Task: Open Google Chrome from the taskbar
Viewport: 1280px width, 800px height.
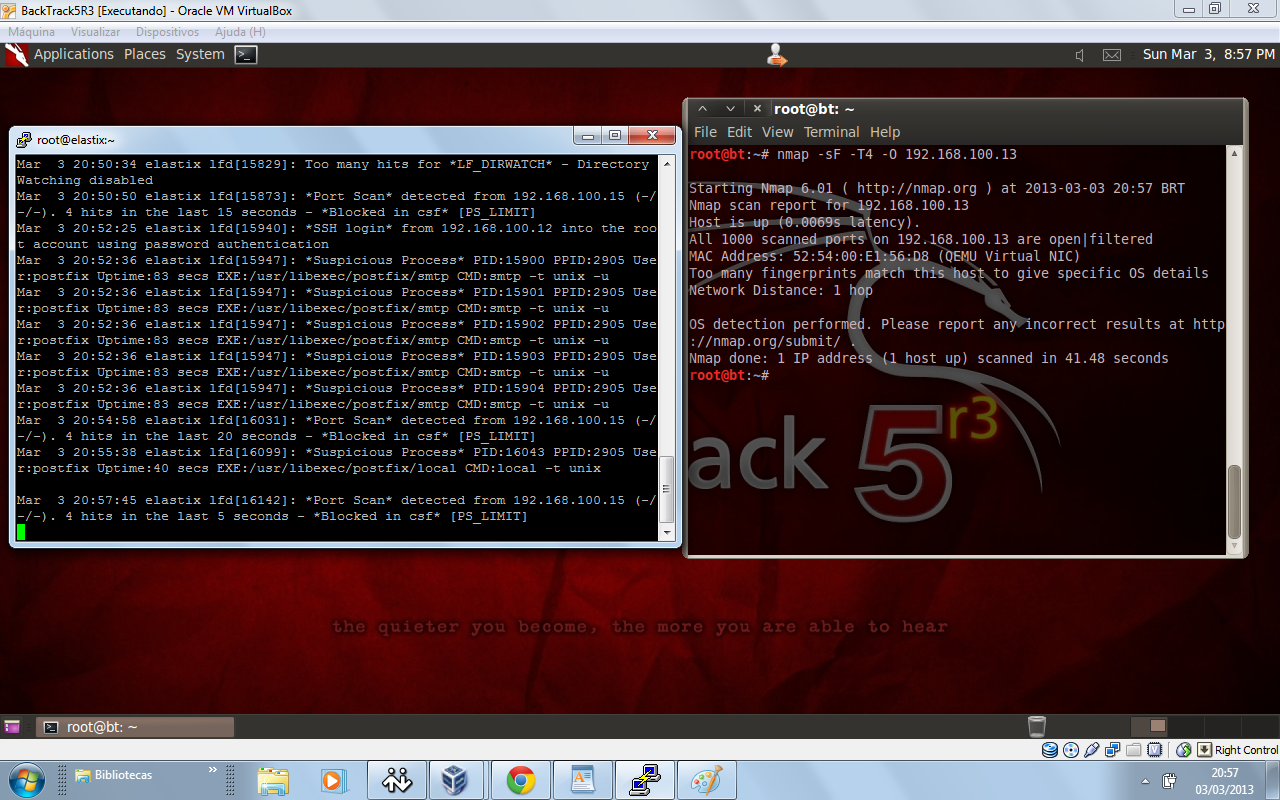Action: point(520,781)
